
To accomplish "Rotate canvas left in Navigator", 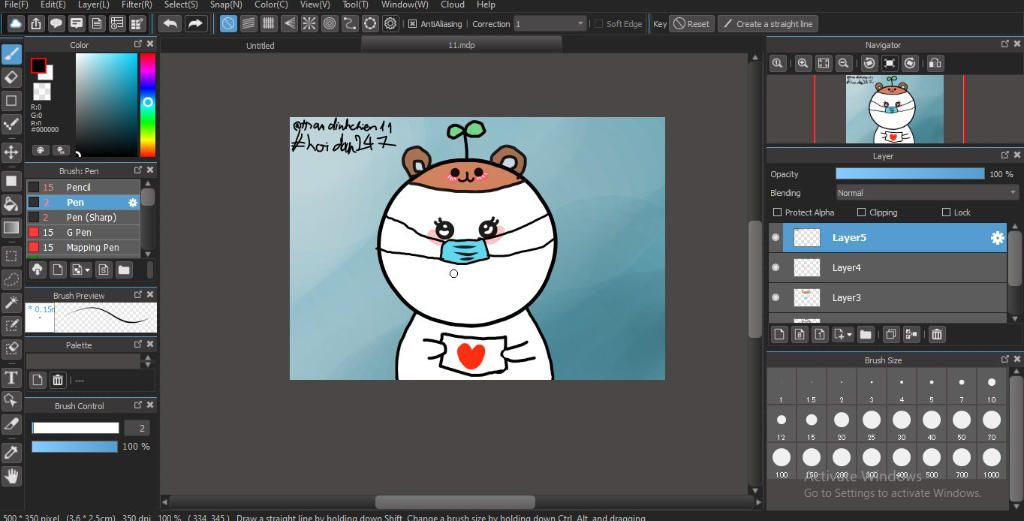I will pos(869,63).
